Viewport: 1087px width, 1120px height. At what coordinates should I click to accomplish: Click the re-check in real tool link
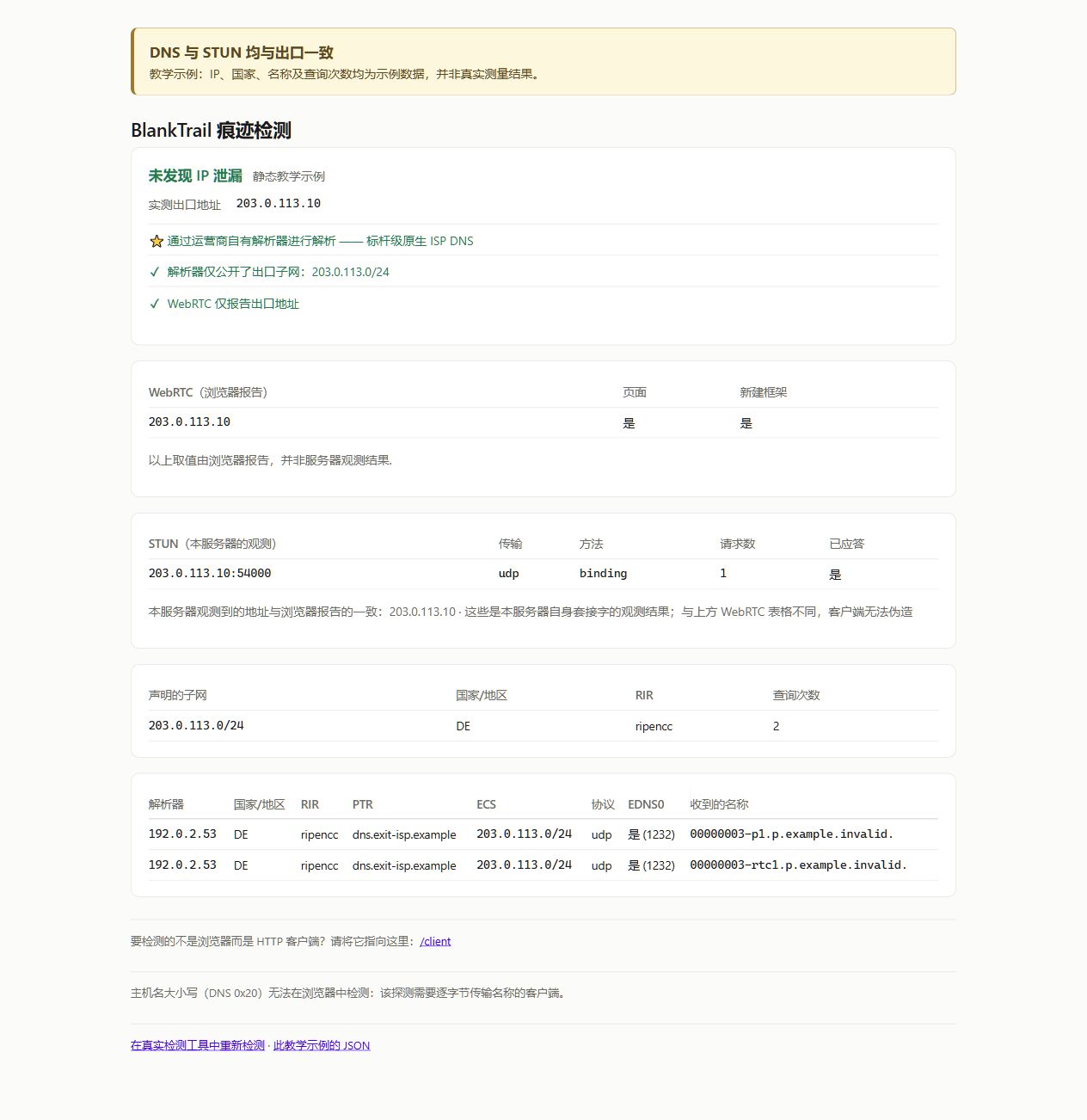point(198,1045)
